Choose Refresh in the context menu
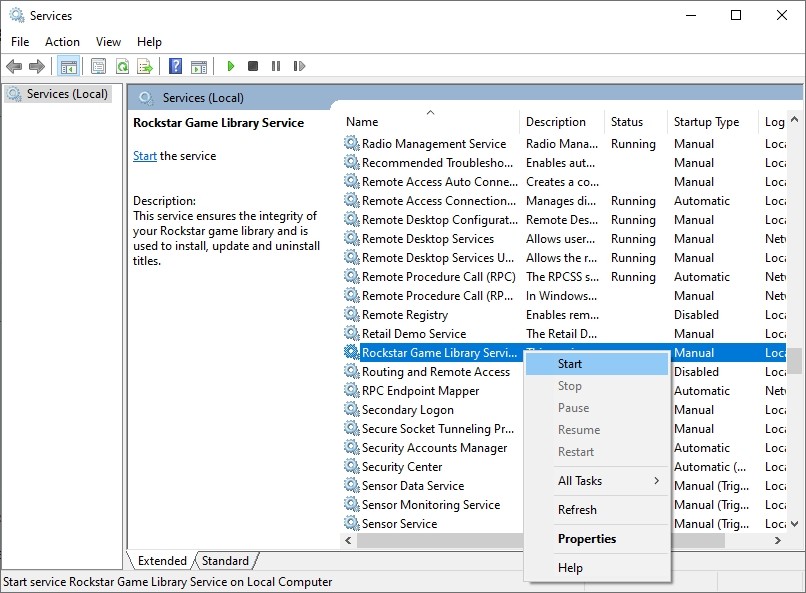806x593 pixels. pos(597,510)
